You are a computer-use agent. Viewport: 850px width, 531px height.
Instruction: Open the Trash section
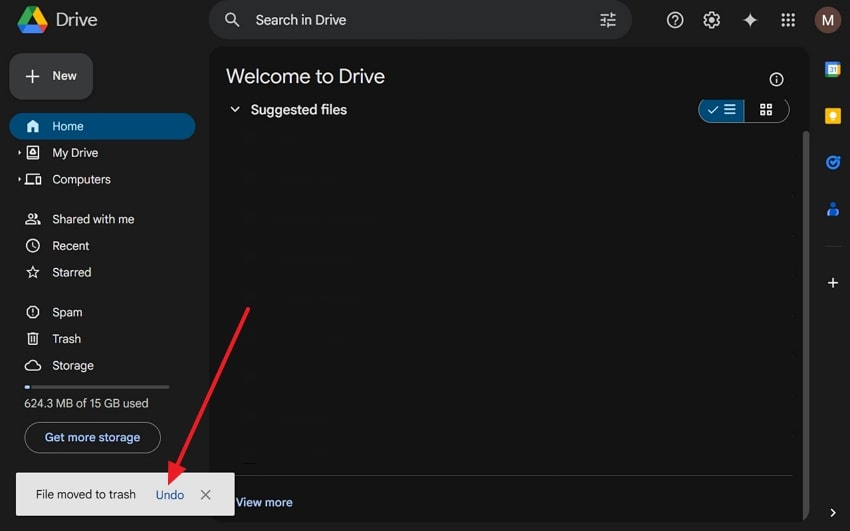click(66, 339)
